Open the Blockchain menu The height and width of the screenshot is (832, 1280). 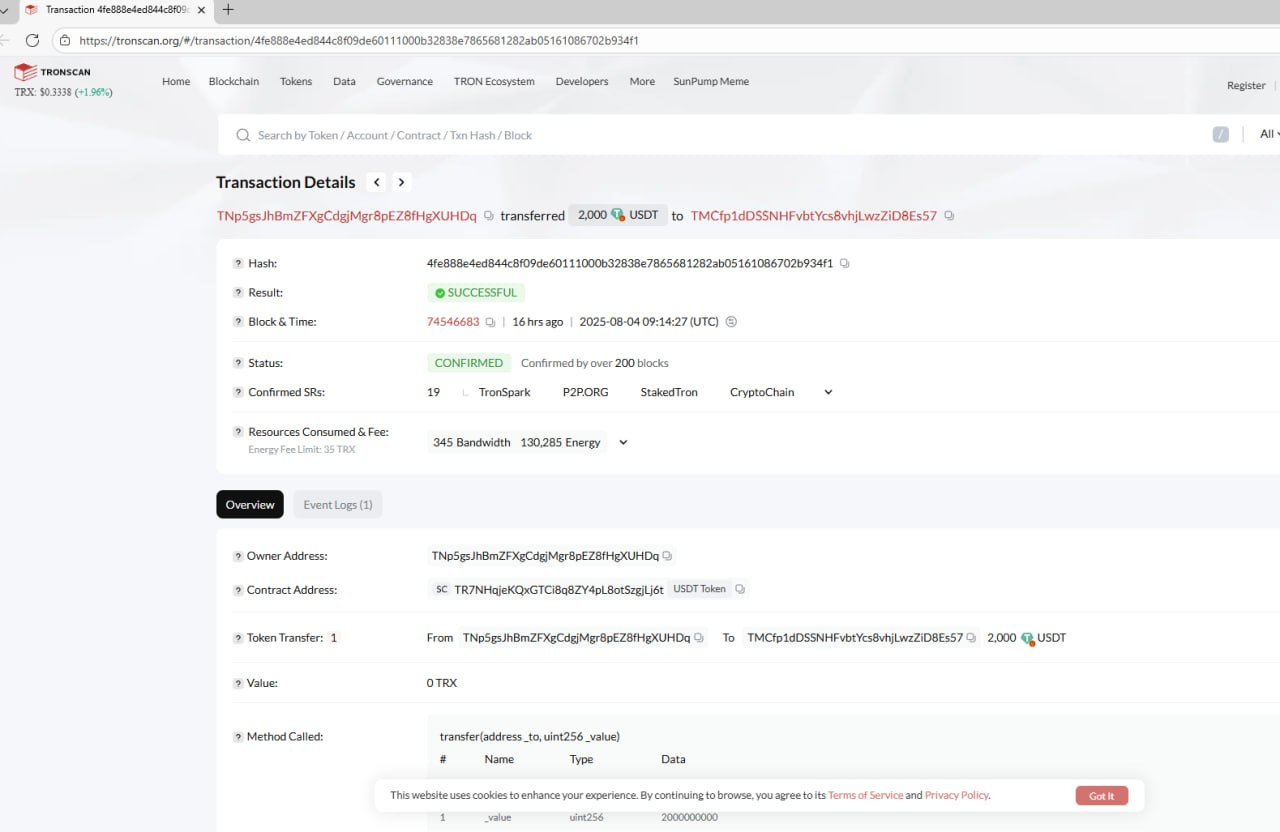[x=234, y=82]
